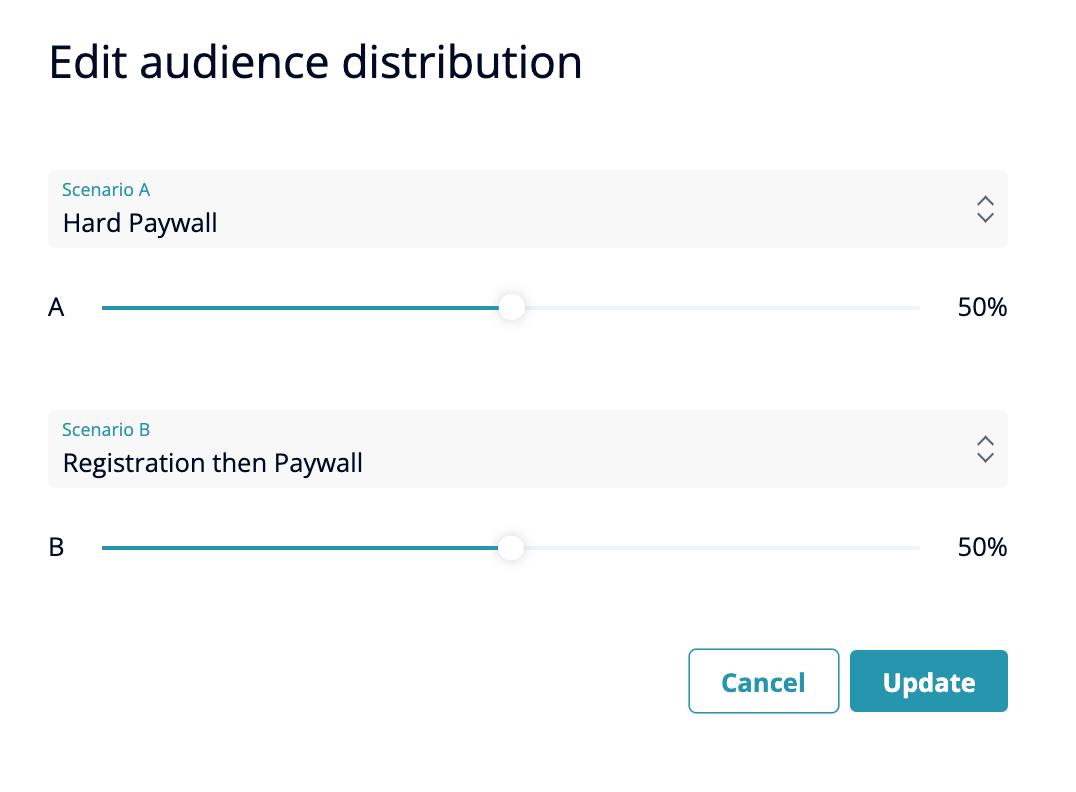Click the filled teal portion of slider A

(x=300, y=308)
